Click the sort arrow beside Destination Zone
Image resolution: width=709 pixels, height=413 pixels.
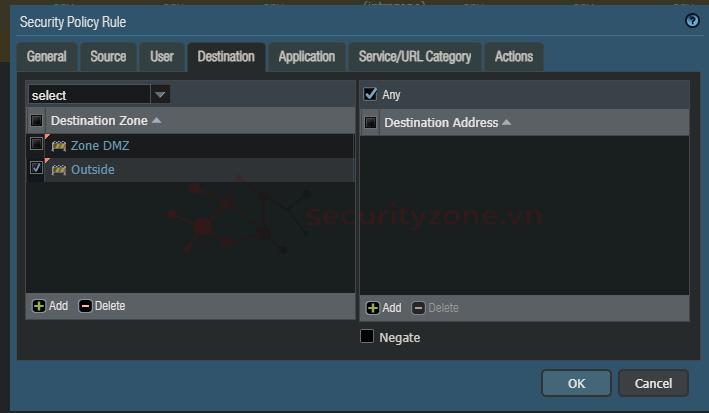[x=158, y=121]
